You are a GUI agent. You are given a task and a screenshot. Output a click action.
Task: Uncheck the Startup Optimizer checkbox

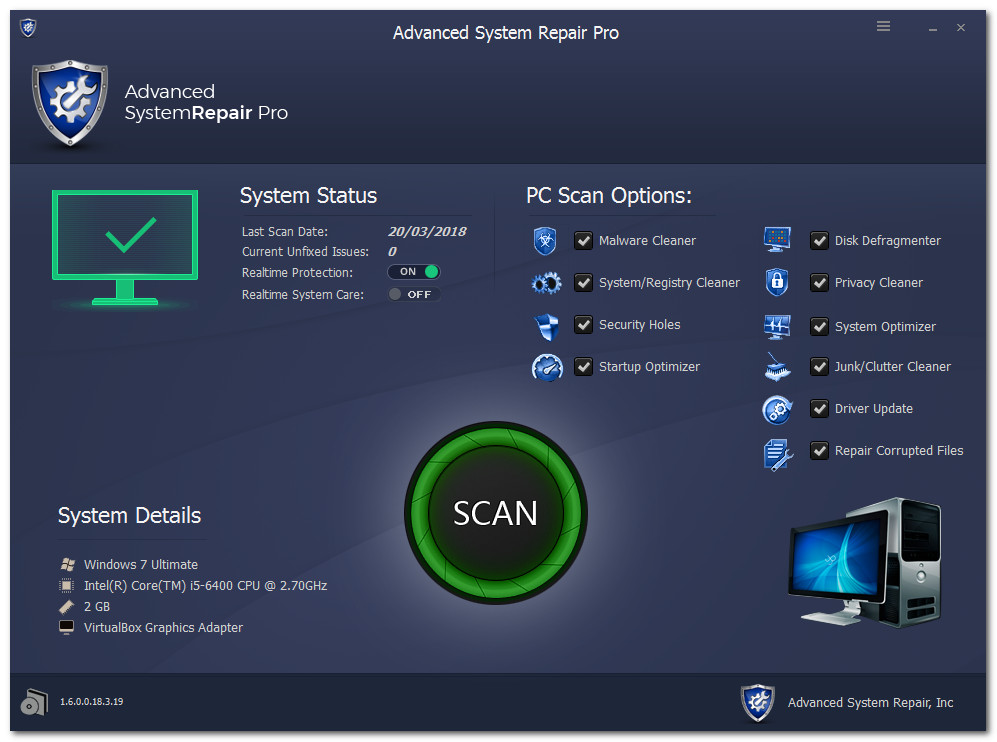click(583, 366)
